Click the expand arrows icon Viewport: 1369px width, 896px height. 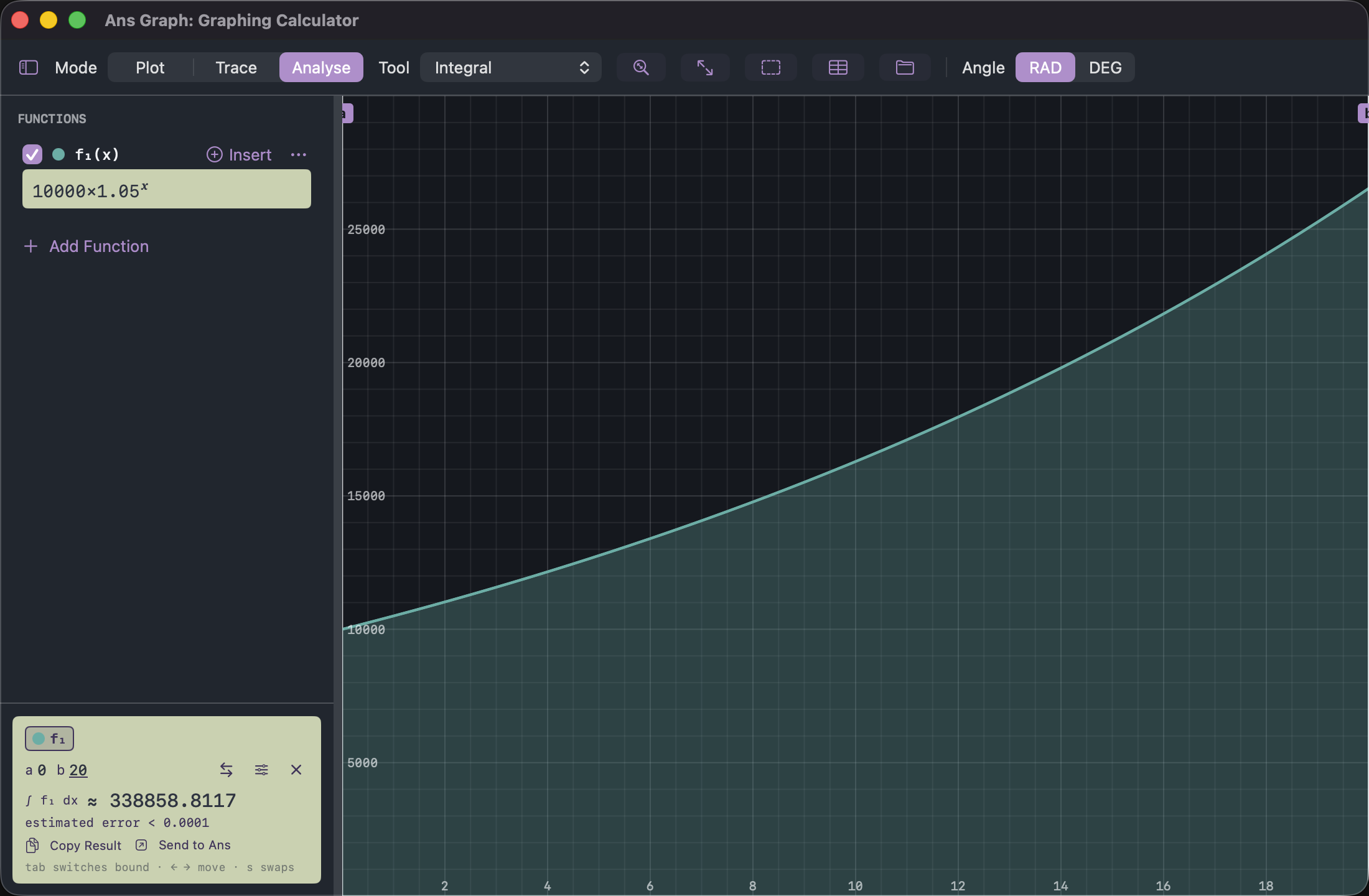705,67
